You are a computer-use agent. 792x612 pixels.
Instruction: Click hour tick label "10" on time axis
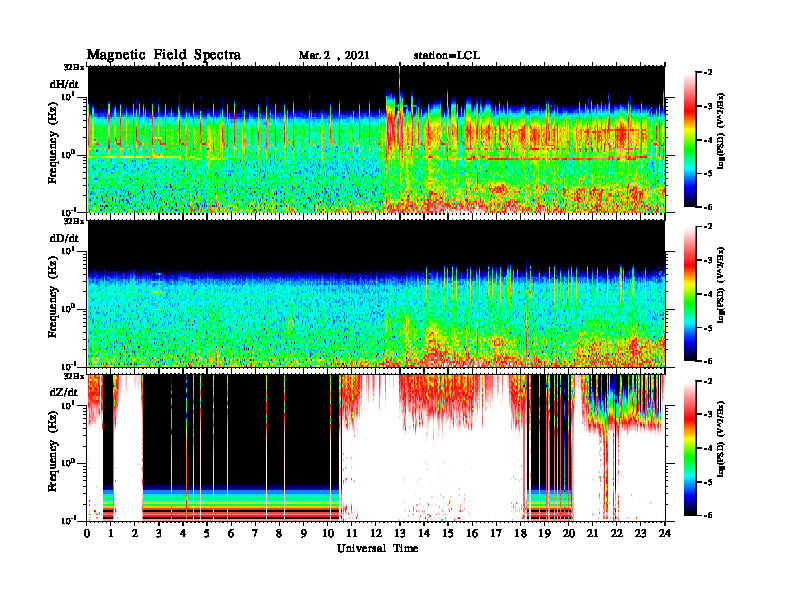pyautogui.click(x=327, y=533)
